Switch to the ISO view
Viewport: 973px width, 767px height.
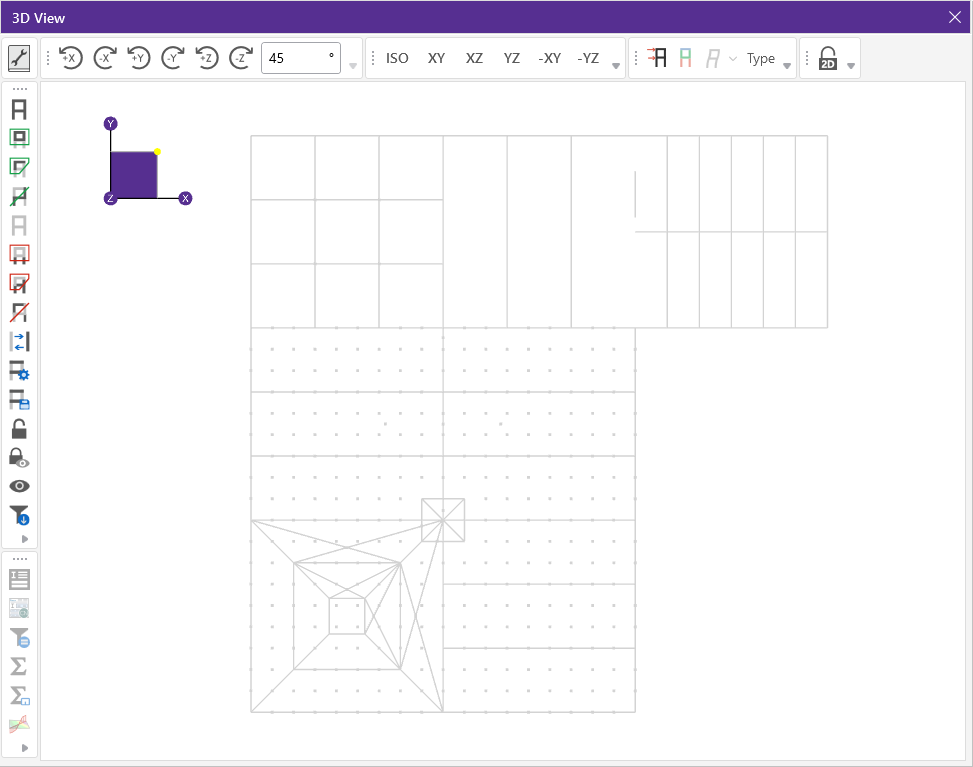(x=397, y=58)
